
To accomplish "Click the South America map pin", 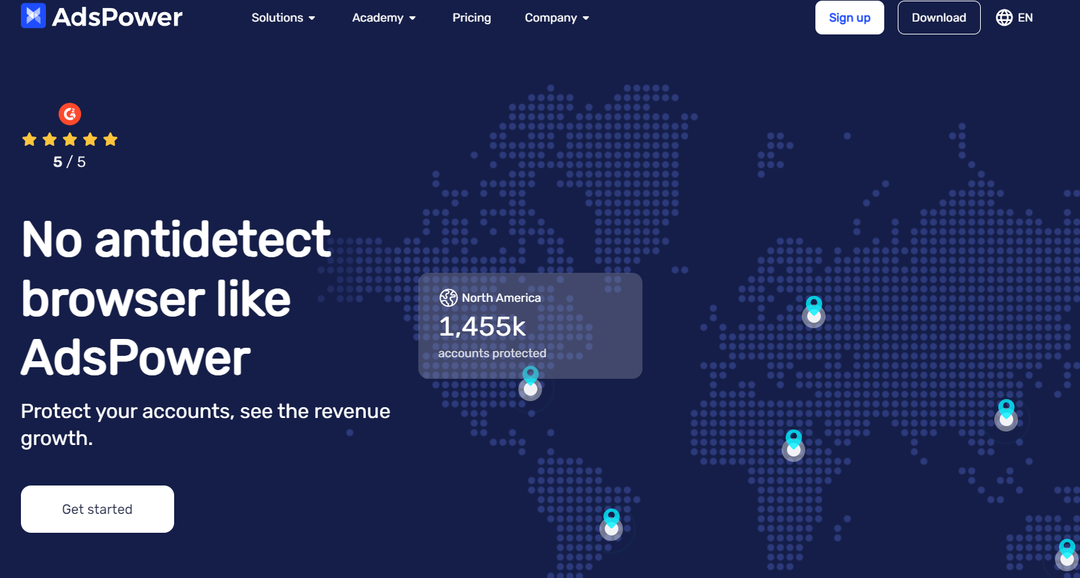I will click(x=611, y=524).
